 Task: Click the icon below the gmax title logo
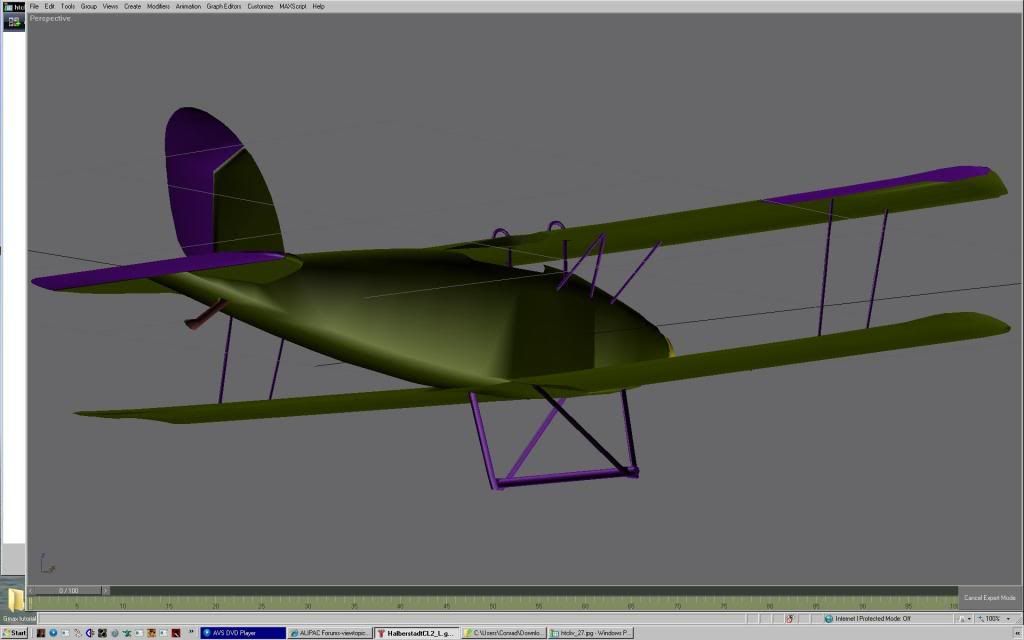[x=14, y=22]
